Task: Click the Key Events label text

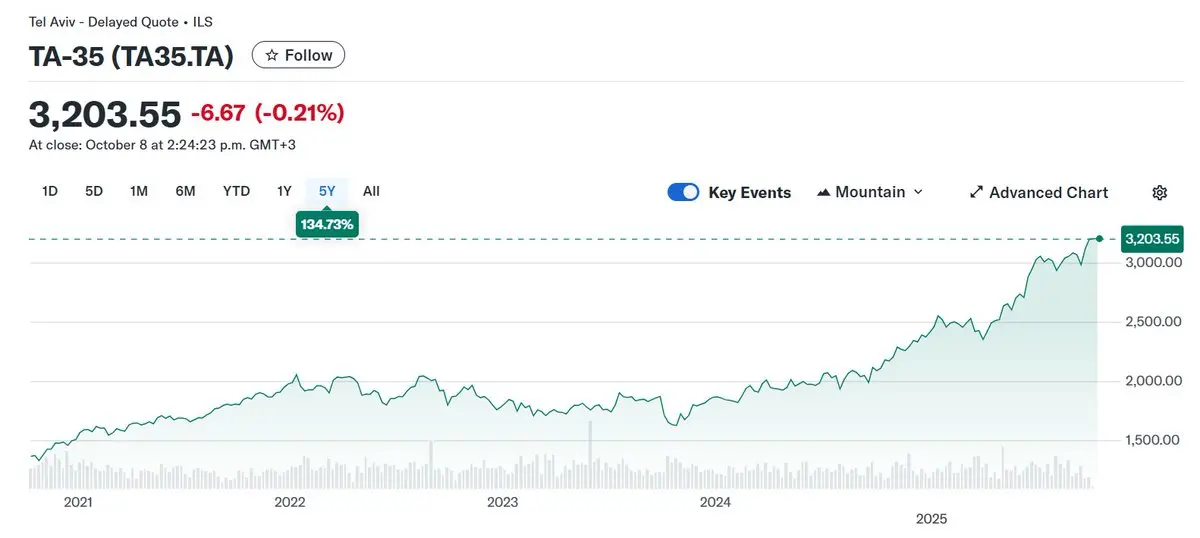Action: (749, 193)
